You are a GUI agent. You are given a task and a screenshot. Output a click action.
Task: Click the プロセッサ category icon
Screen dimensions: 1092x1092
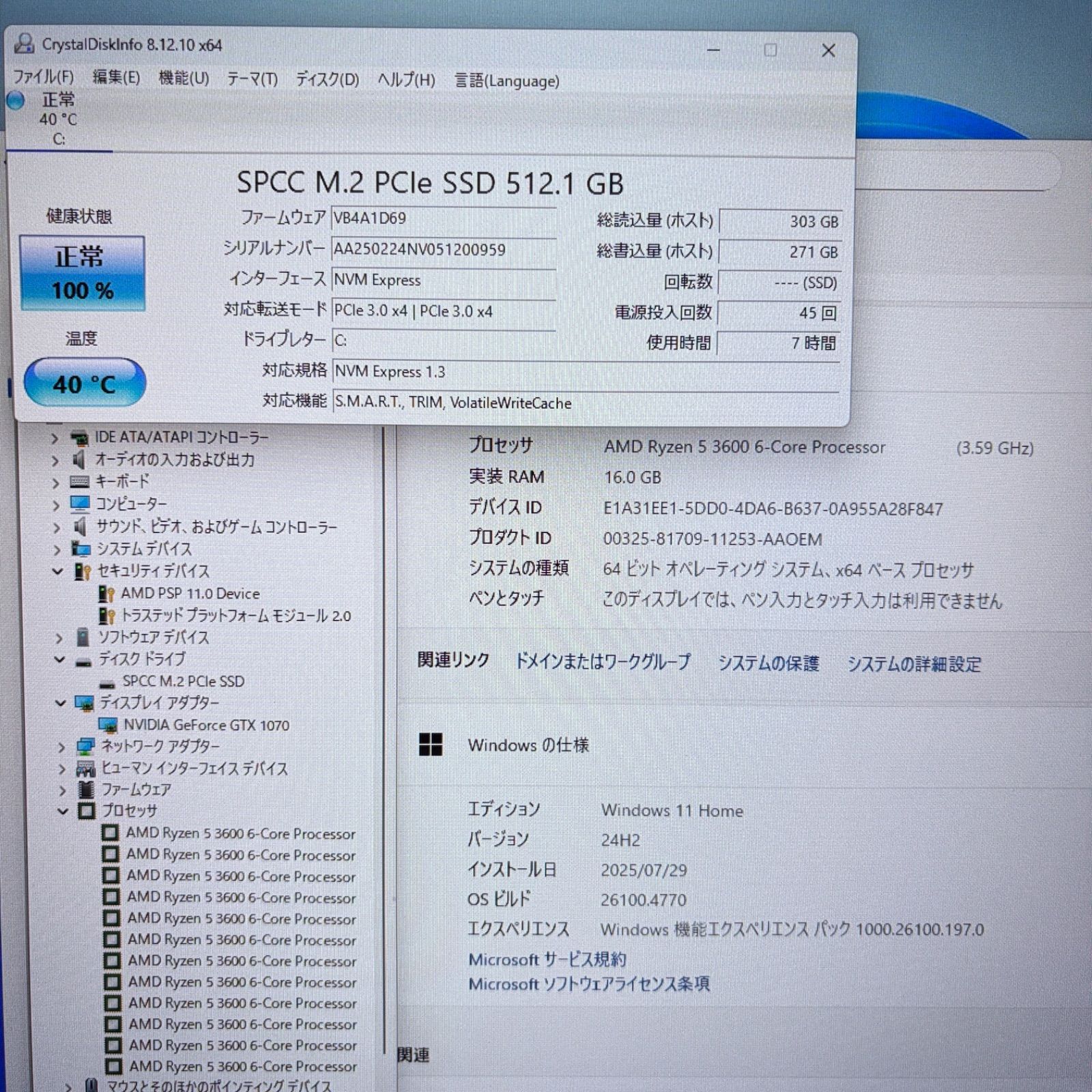point(87,811)
